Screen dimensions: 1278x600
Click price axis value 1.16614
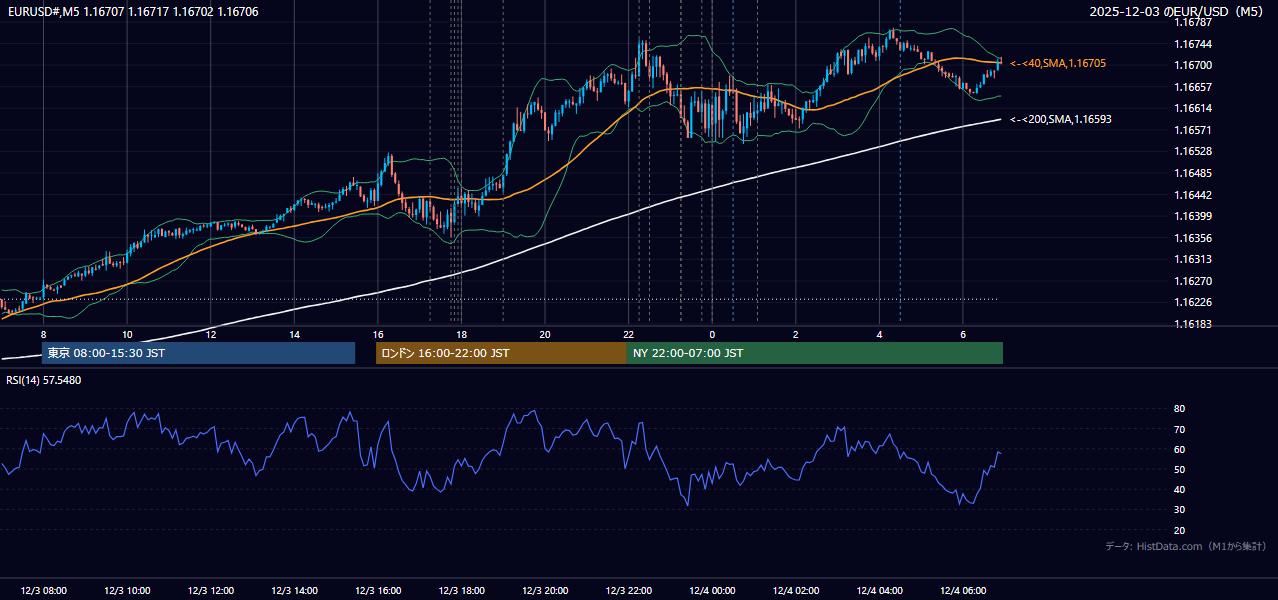[1192, 108]
